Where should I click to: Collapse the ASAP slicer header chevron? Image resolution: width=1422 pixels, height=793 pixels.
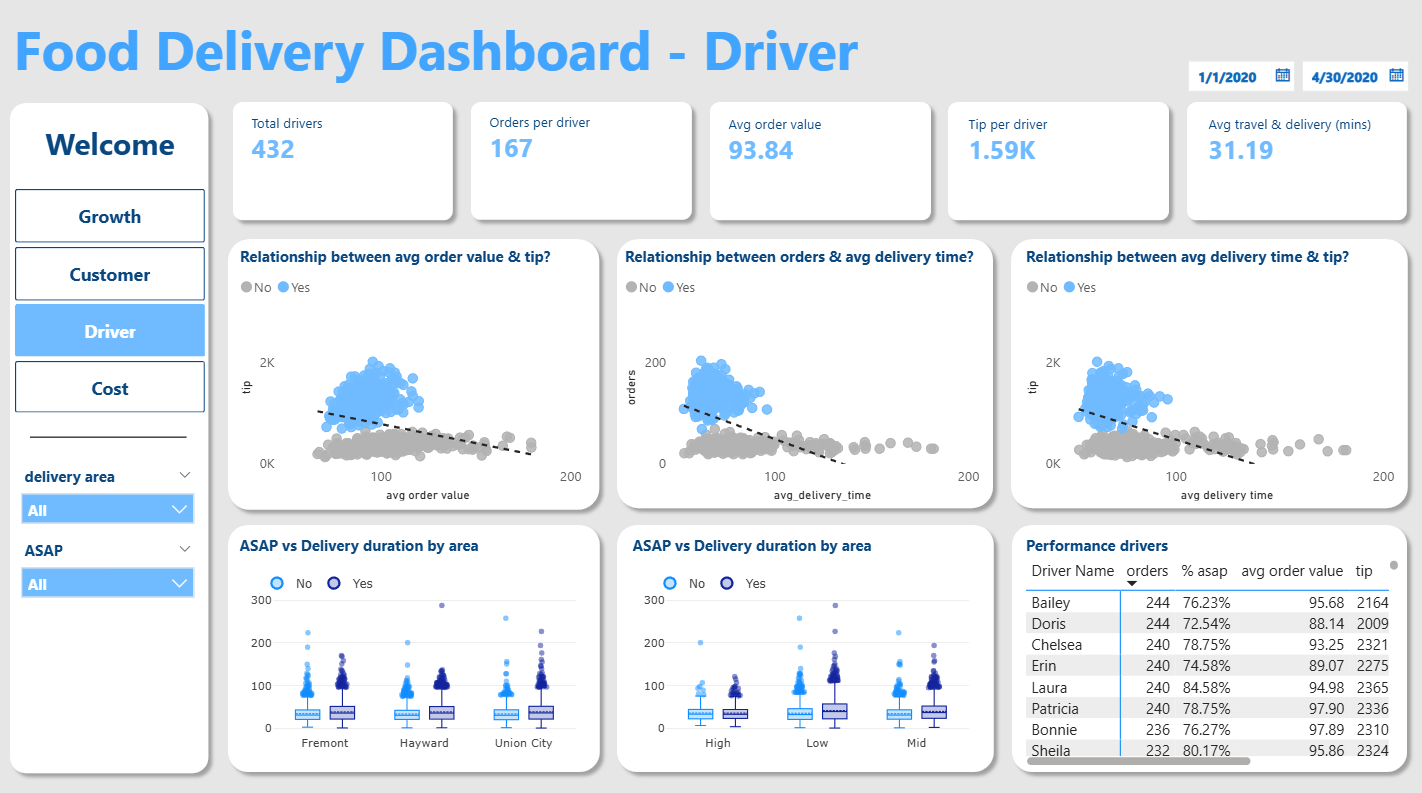pos(184,549)
